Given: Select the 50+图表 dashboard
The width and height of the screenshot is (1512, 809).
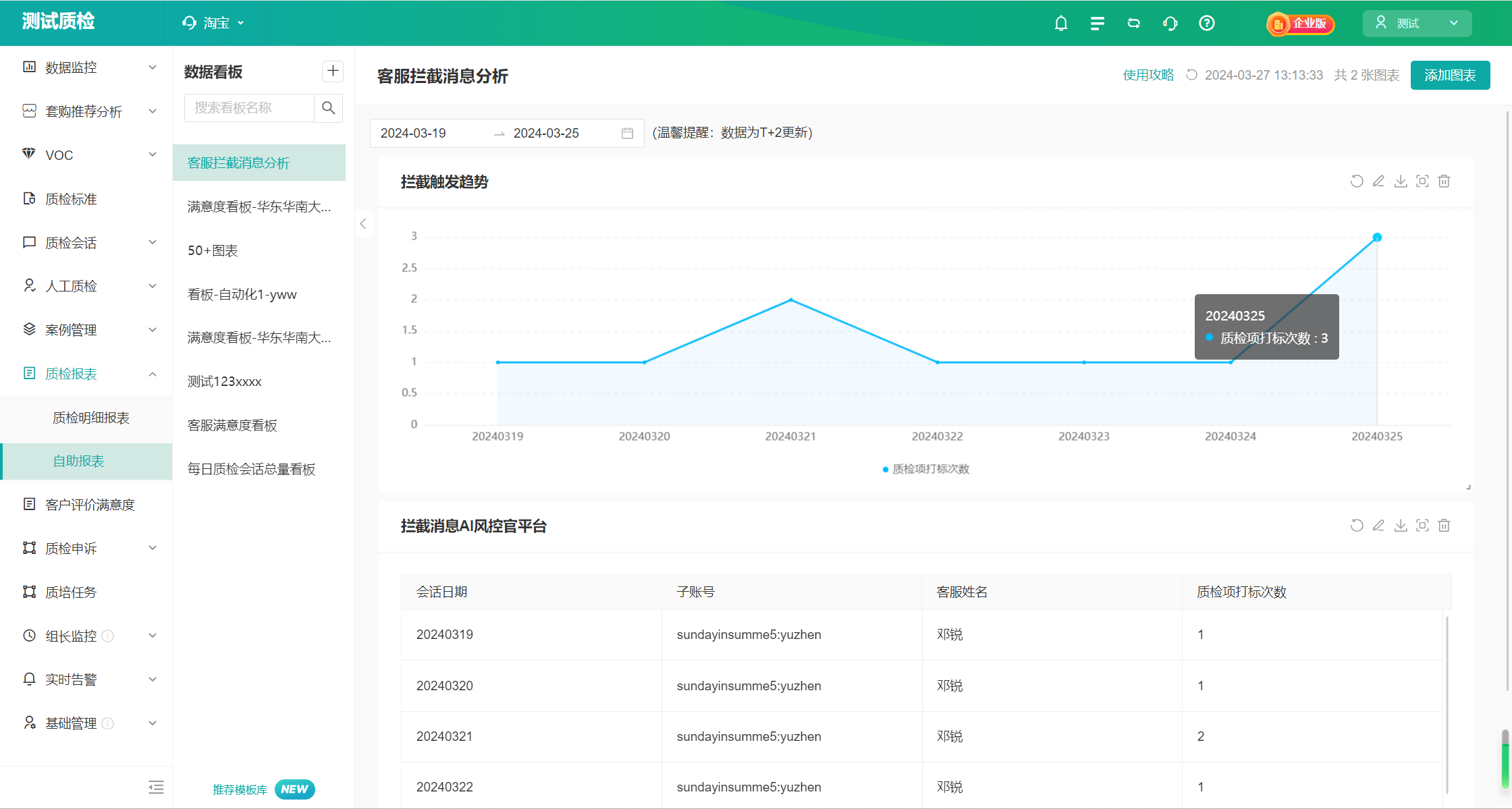Looking at the screenshot, I should 259,250.
